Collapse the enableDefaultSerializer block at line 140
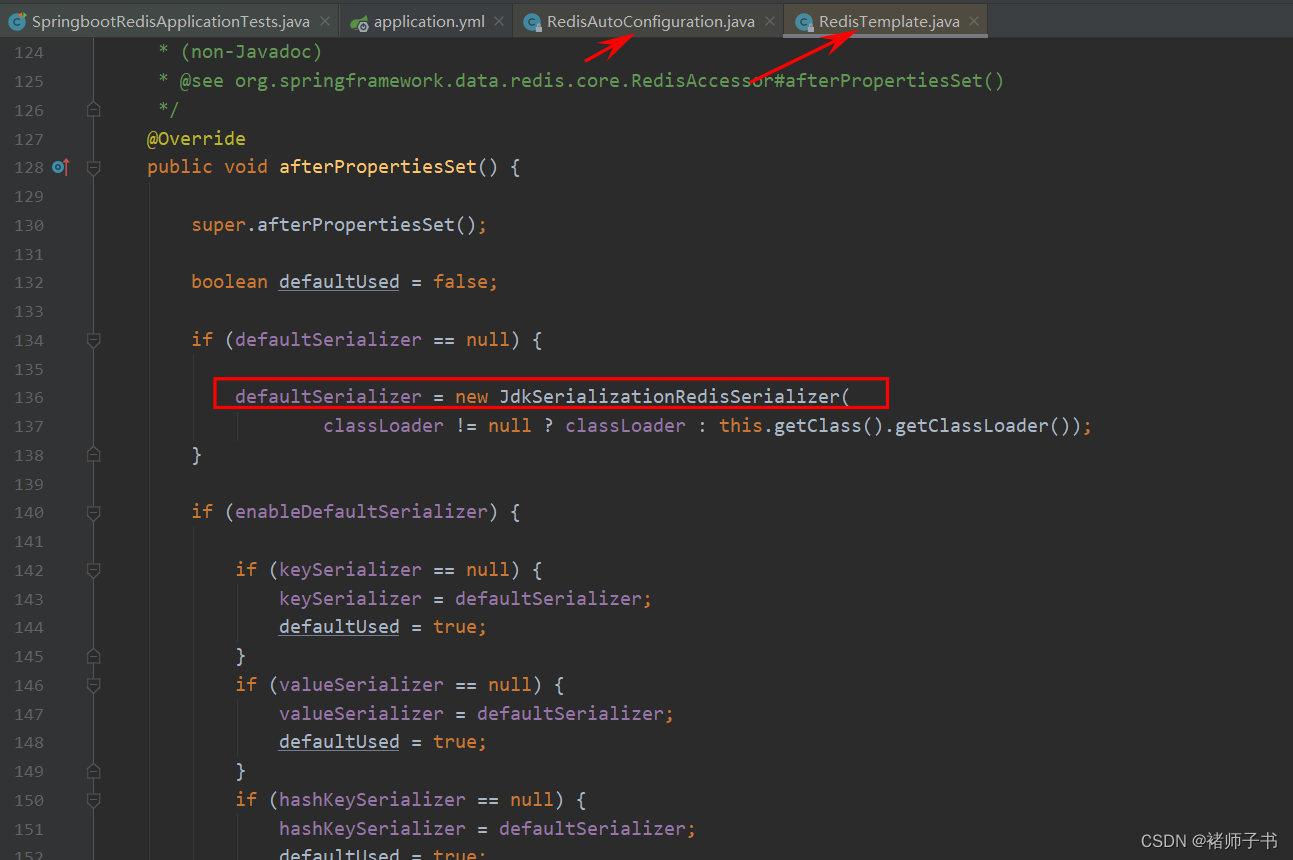1293x860 pixels. 93,512
